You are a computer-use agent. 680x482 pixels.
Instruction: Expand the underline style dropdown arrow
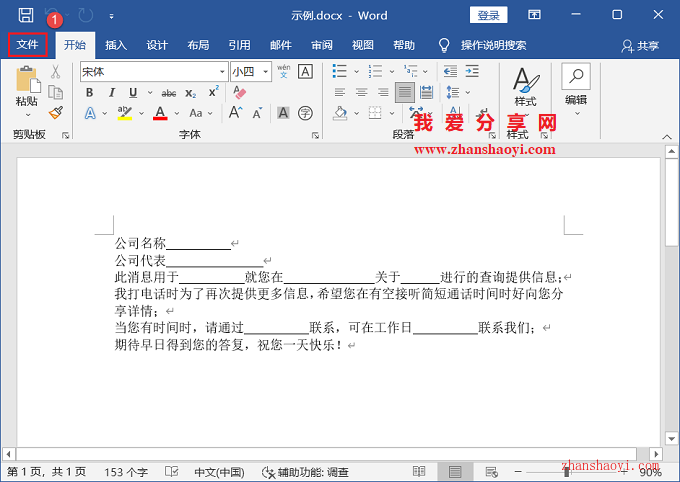(150, 92)
